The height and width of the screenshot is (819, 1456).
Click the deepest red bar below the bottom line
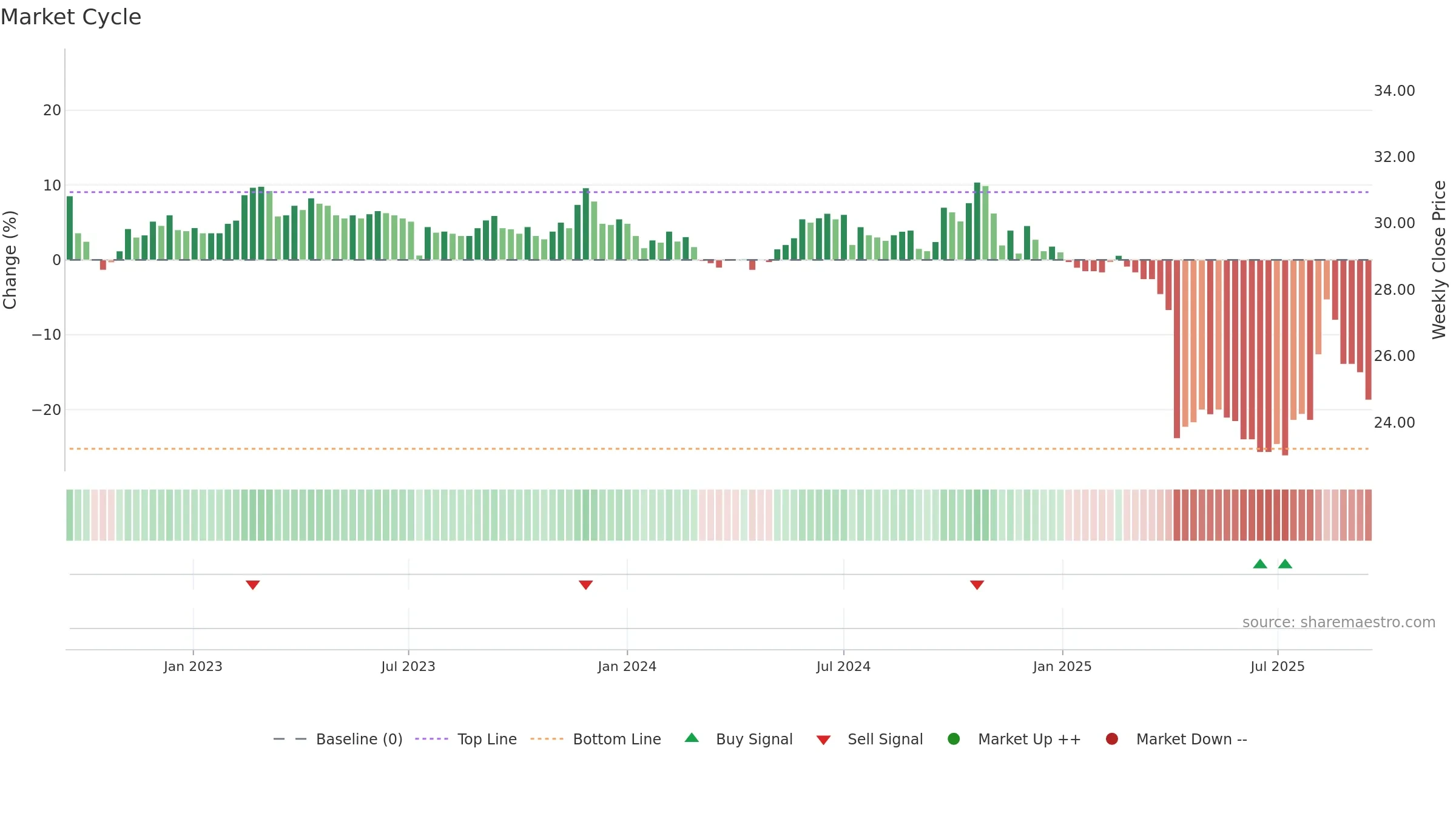[x=1285, y=358]
